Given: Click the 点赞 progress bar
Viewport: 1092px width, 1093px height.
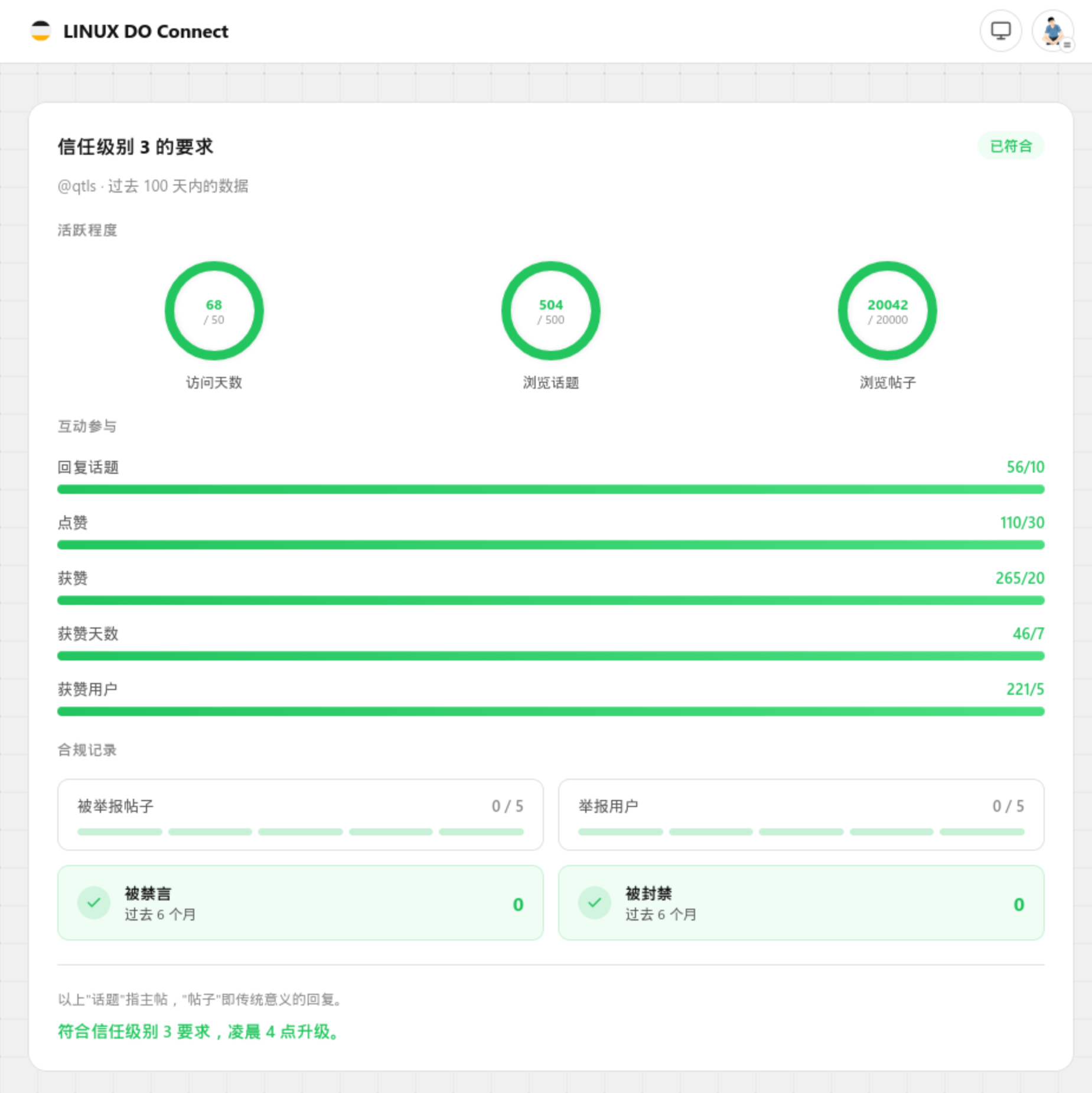Looking at the screenshot, I should click(550, 545).
